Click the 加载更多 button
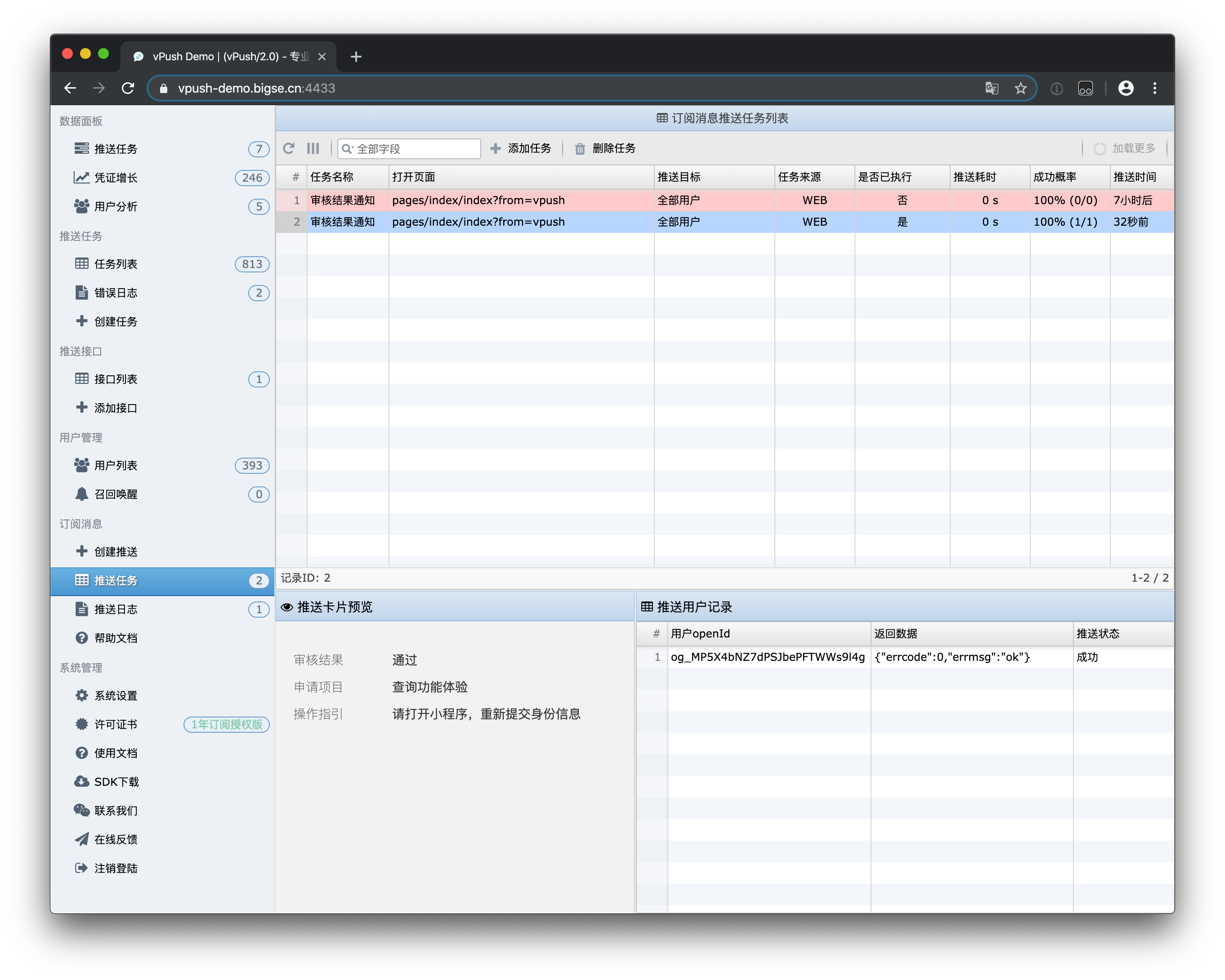1225x980 pixels. [1124, 148]
